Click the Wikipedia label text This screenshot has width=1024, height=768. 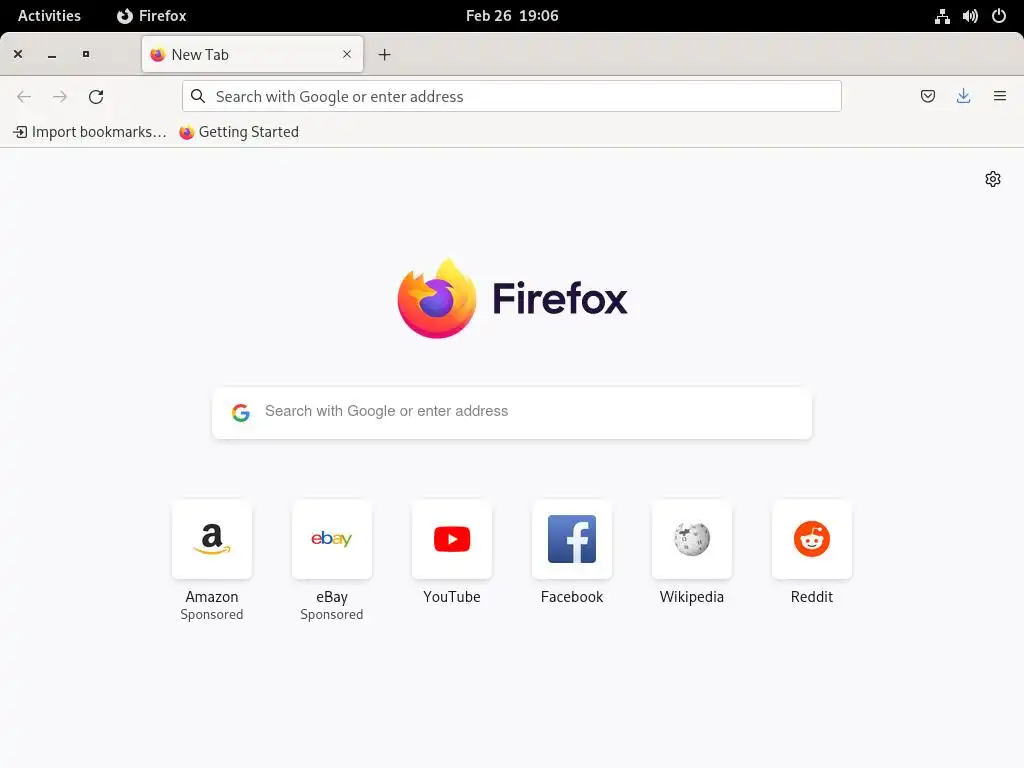pos(692,597)
